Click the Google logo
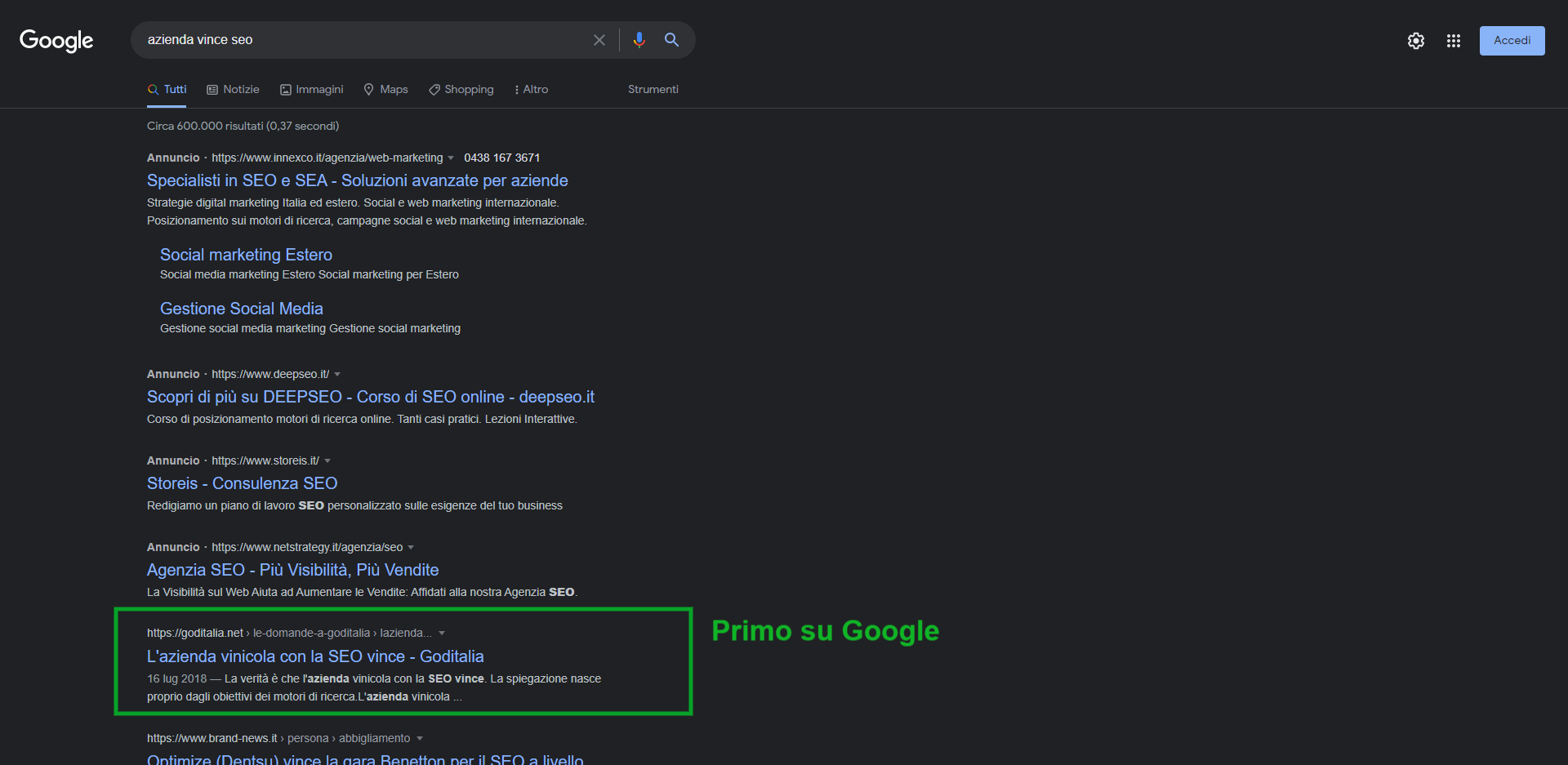This screenshot has width=1568, height=765. (56, 40)
